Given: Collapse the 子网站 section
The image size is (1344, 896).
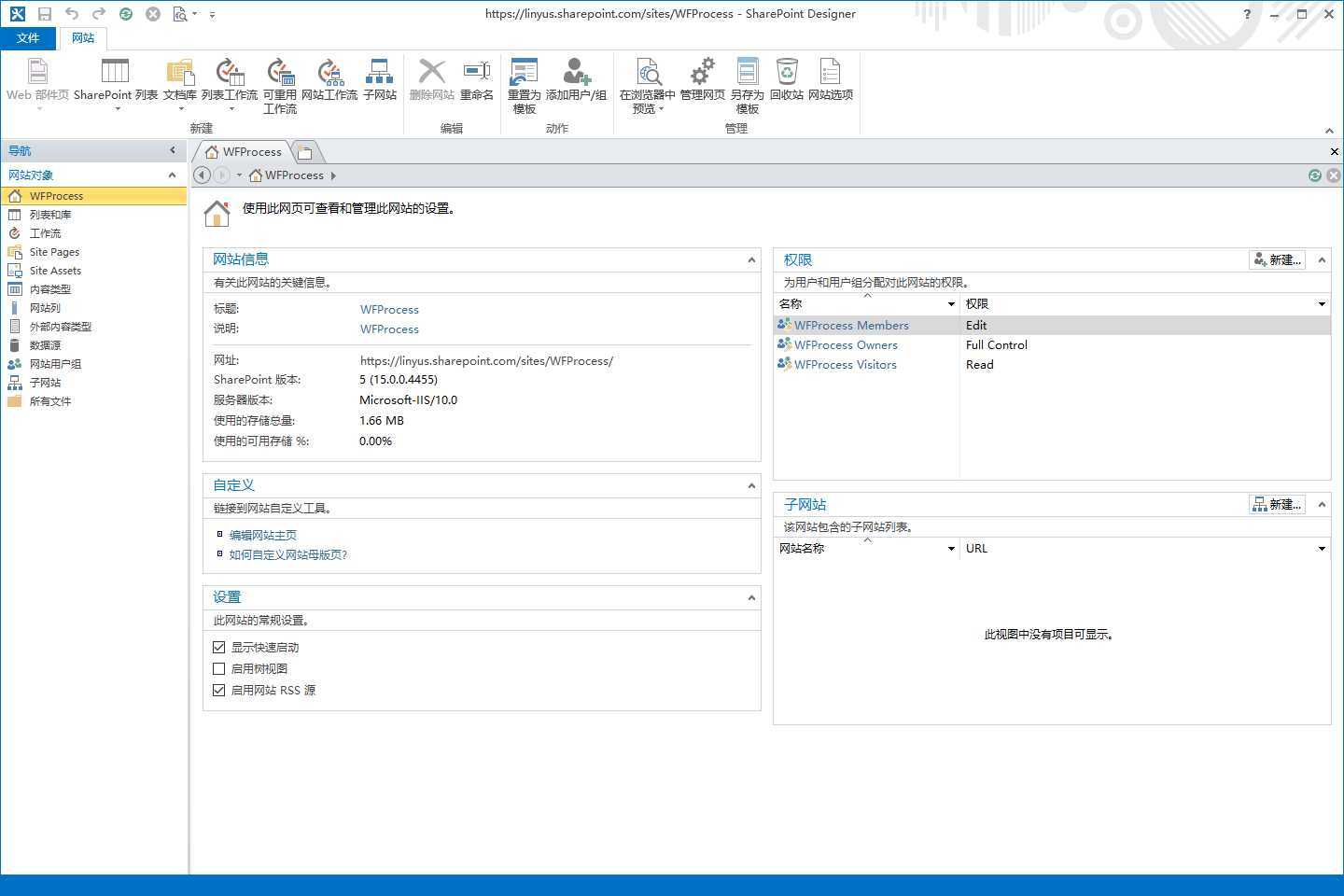Looking at the screenshot, I should [x=1322, y=505].
